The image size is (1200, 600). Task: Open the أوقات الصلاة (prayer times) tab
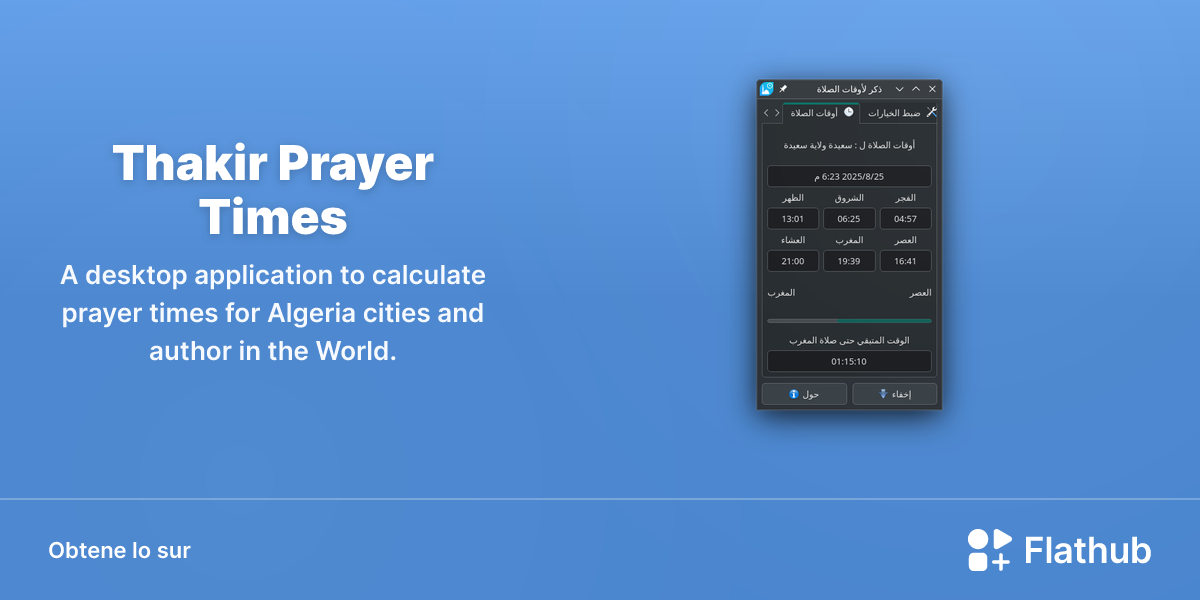(821, 113)
